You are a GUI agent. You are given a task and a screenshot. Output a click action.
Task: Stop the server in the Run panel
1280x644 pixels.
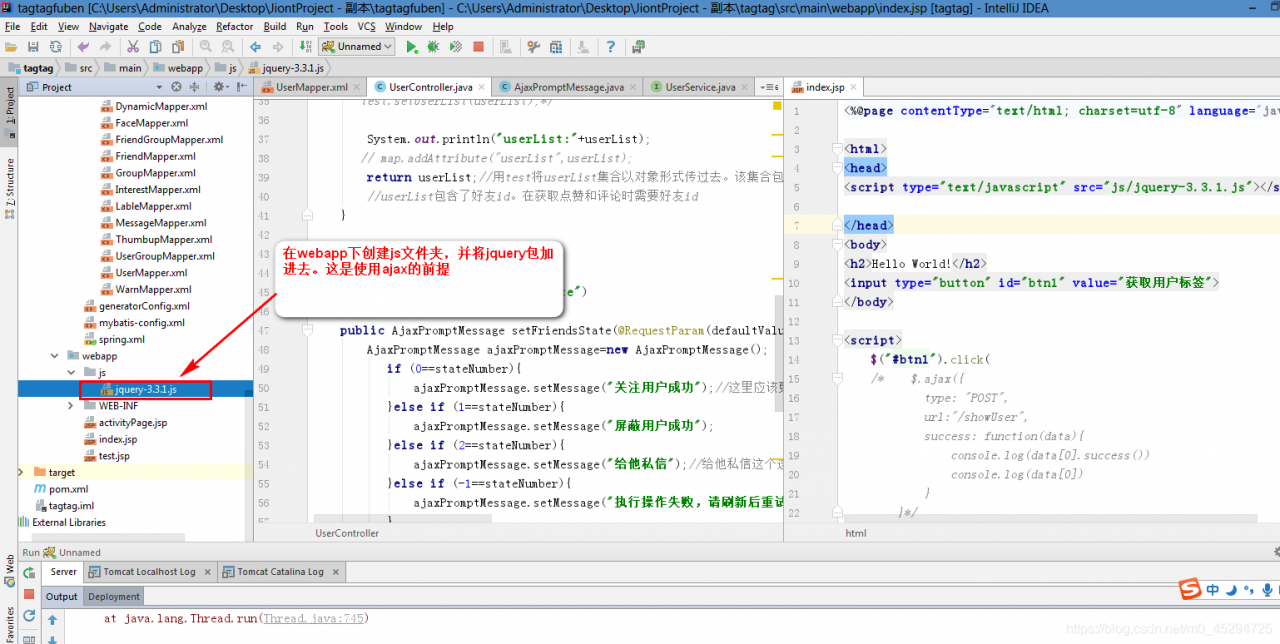[29, 595]
